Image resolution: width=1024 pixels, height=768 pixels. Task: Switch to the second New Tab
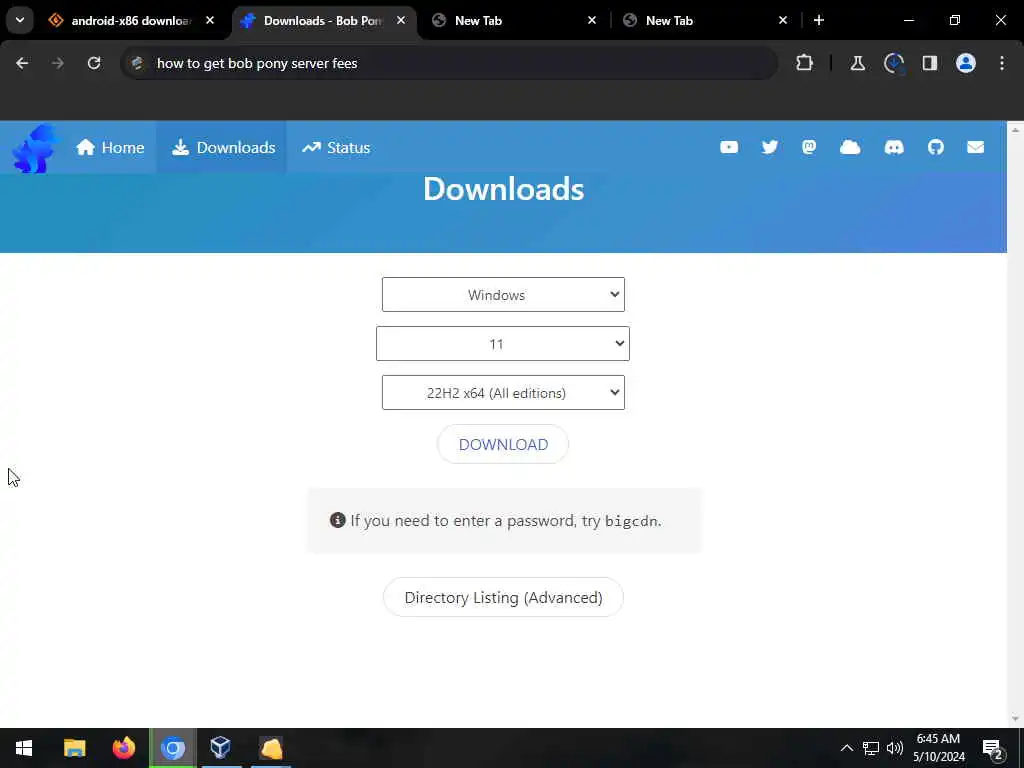(x=705, y=20)
